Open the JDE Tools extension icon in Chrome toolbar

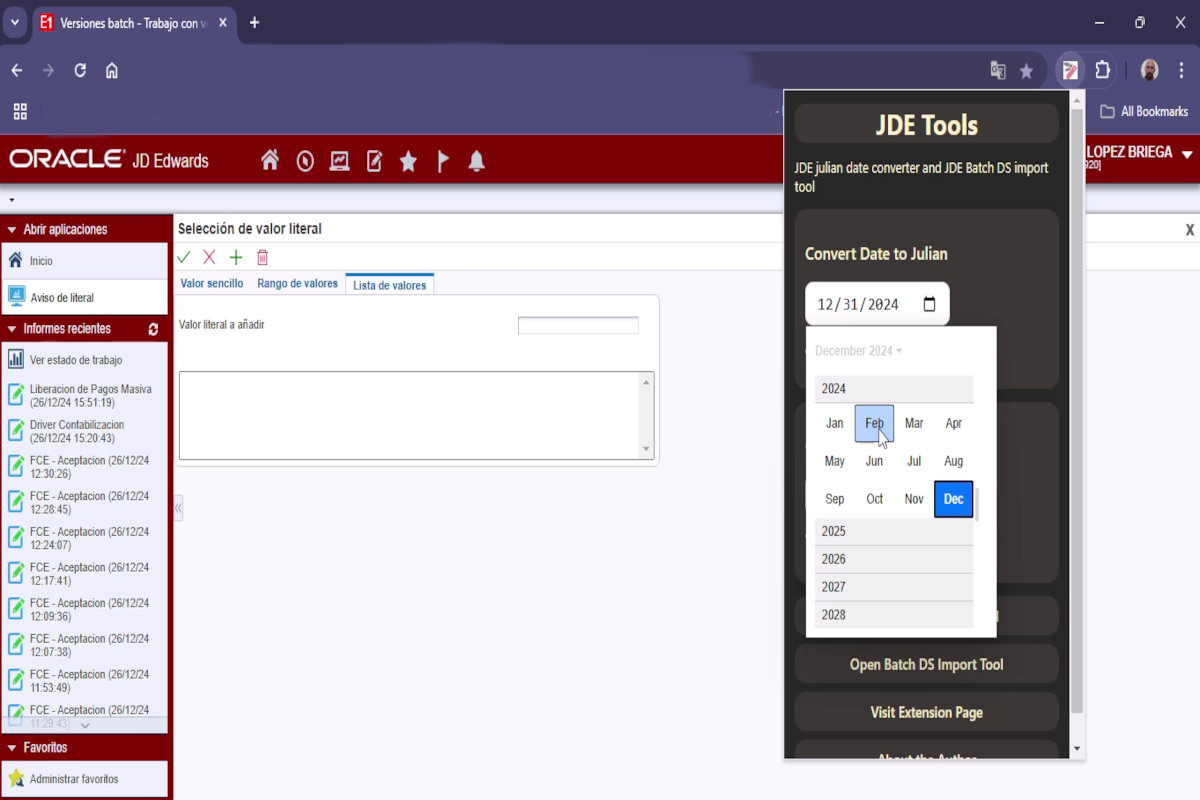(x=1070, y=70)
